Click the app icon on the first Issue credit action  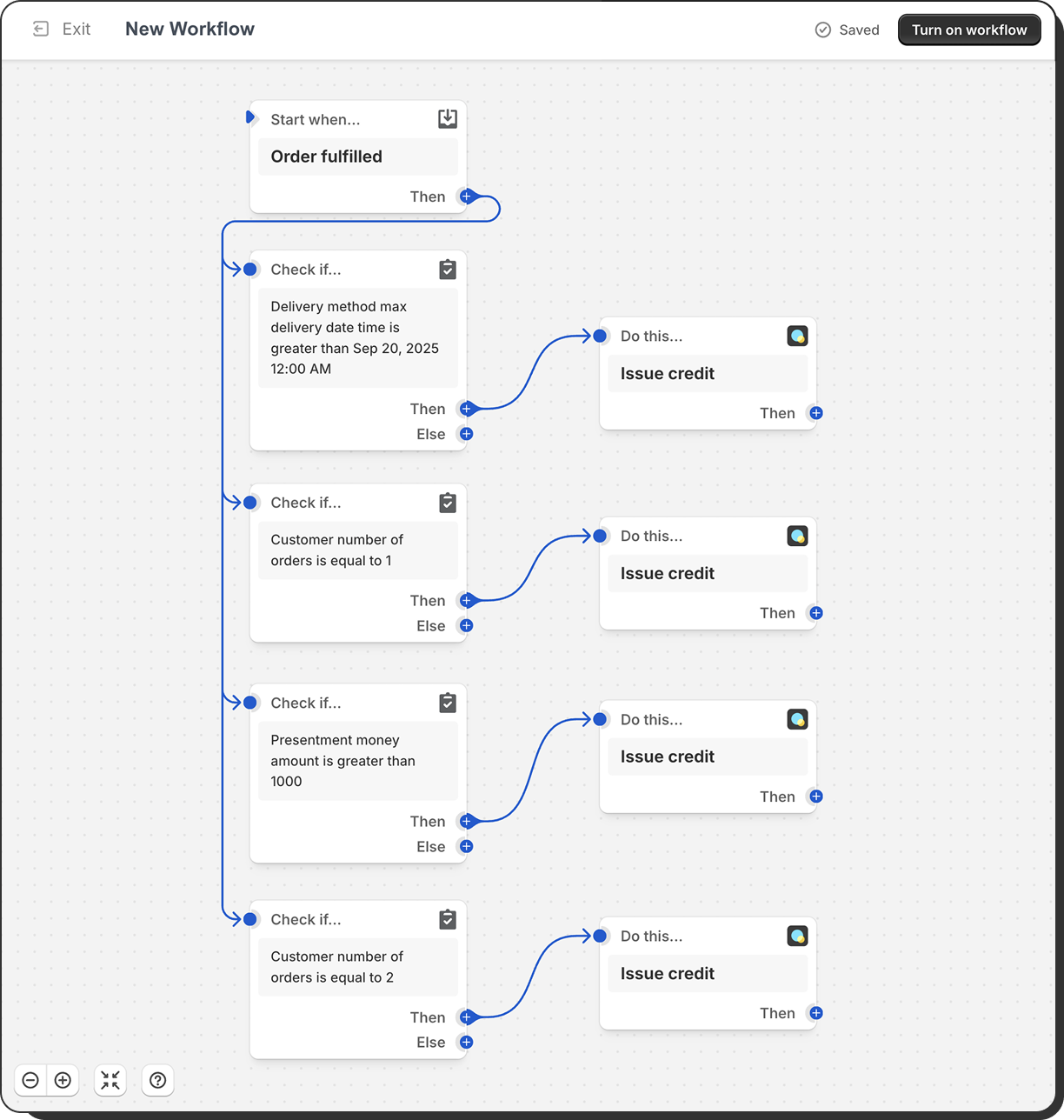797,336
